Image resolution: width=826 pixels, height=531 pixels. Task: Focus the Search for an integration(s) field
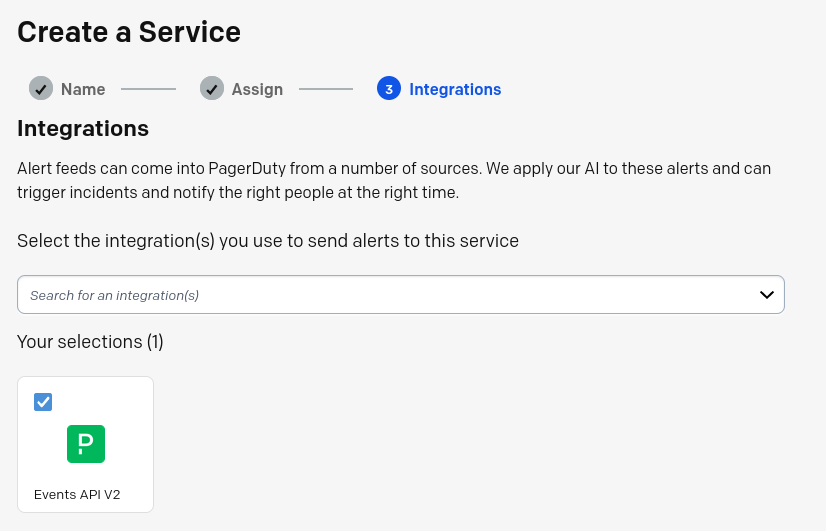(x=401, y=294)
